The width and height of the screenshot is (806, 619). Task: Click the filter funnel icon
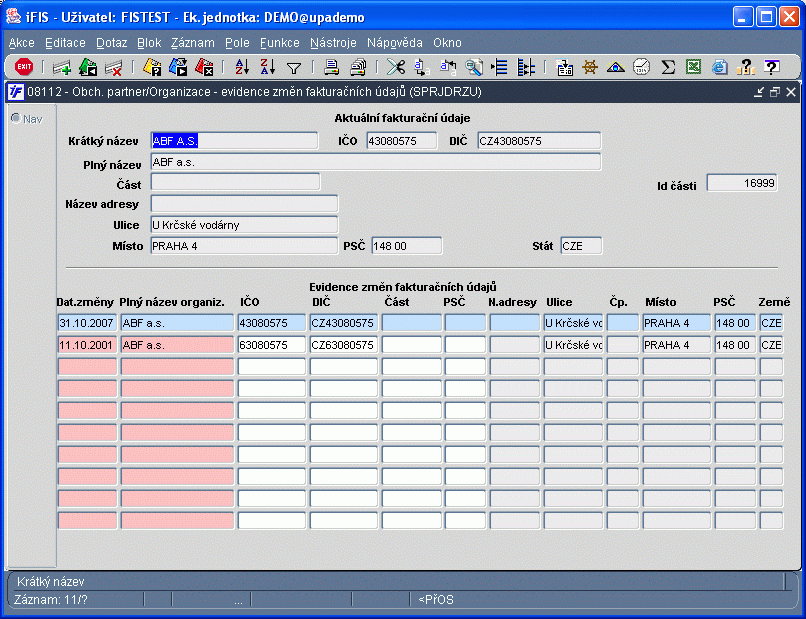click(294, 67)
